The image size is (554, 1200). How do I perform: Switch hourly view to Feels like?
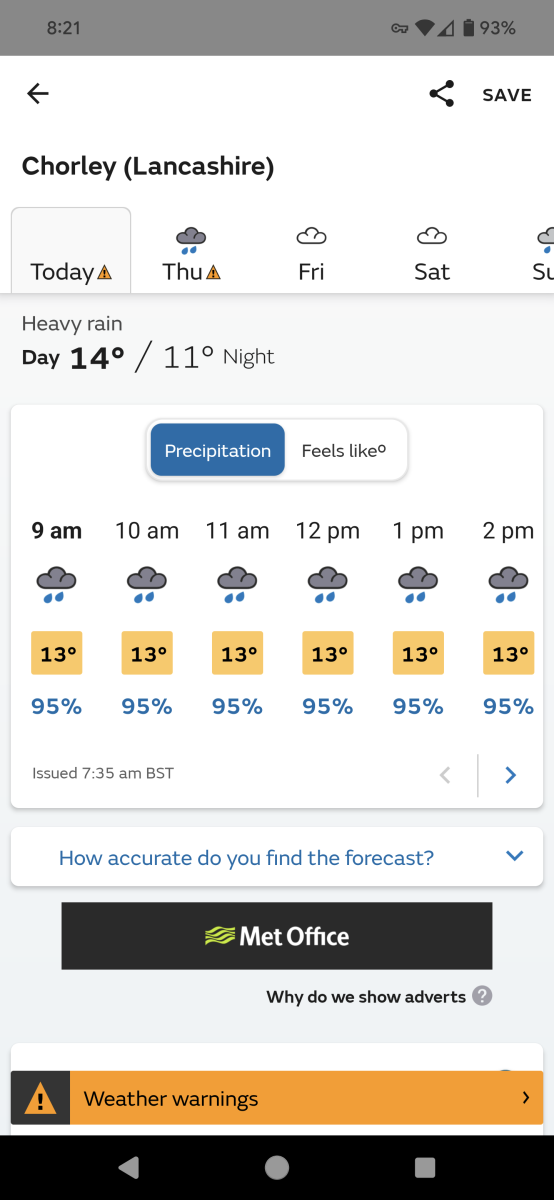(344, 450)
